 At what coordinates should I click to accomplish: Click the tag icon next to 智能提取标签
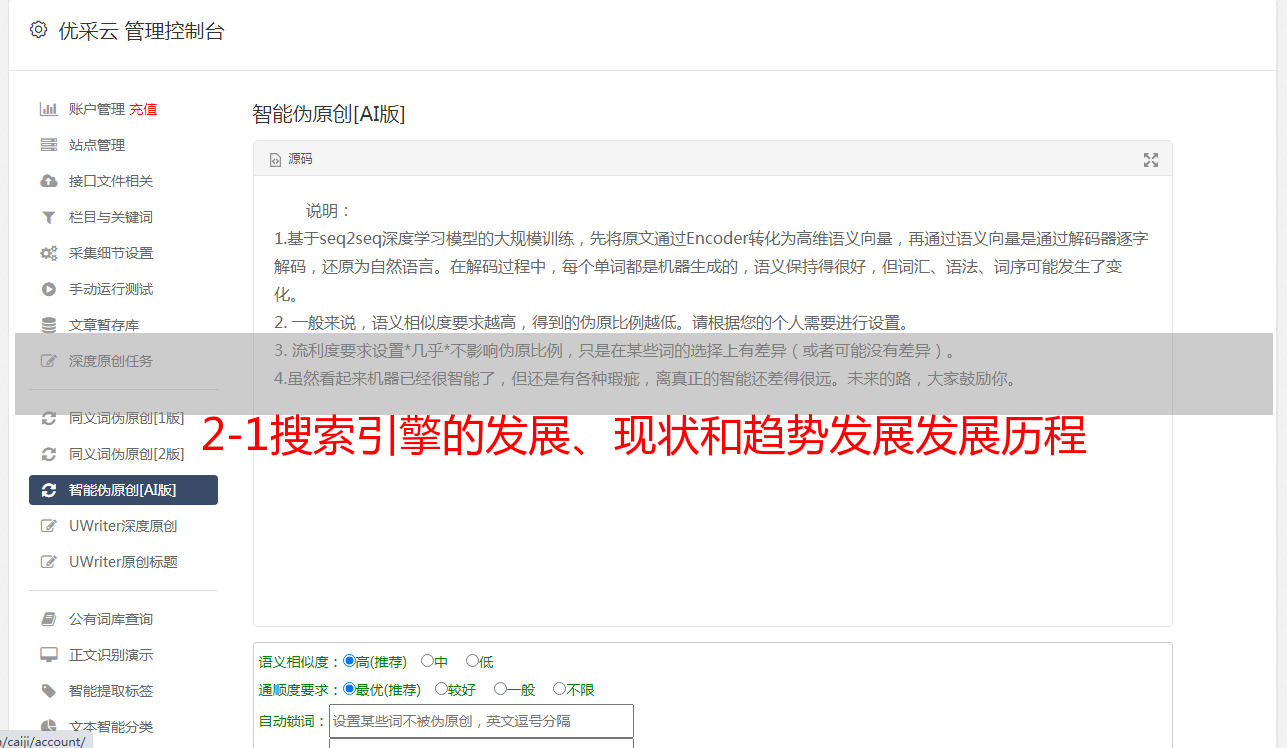pos(48,691)
